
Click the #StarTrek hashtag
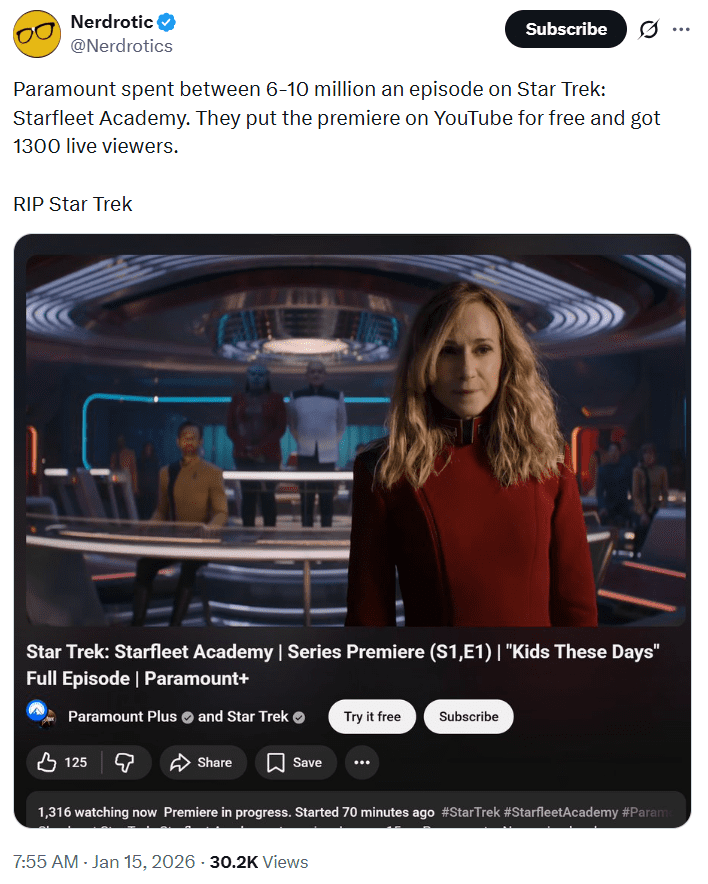pos(471,812)
